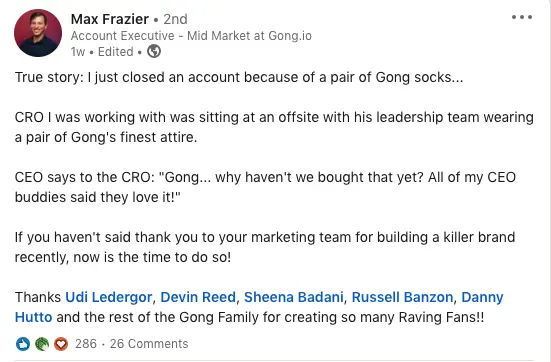
Task: Open the Max Frazier profile name link
Action: tap(110, 19)
